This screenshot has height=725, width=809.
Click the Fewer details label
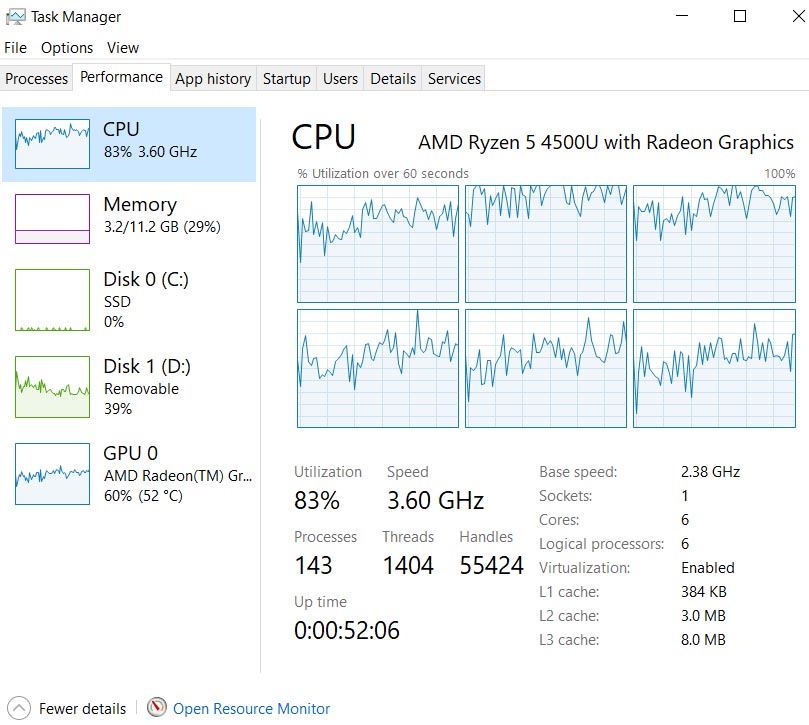coord(83,708)
